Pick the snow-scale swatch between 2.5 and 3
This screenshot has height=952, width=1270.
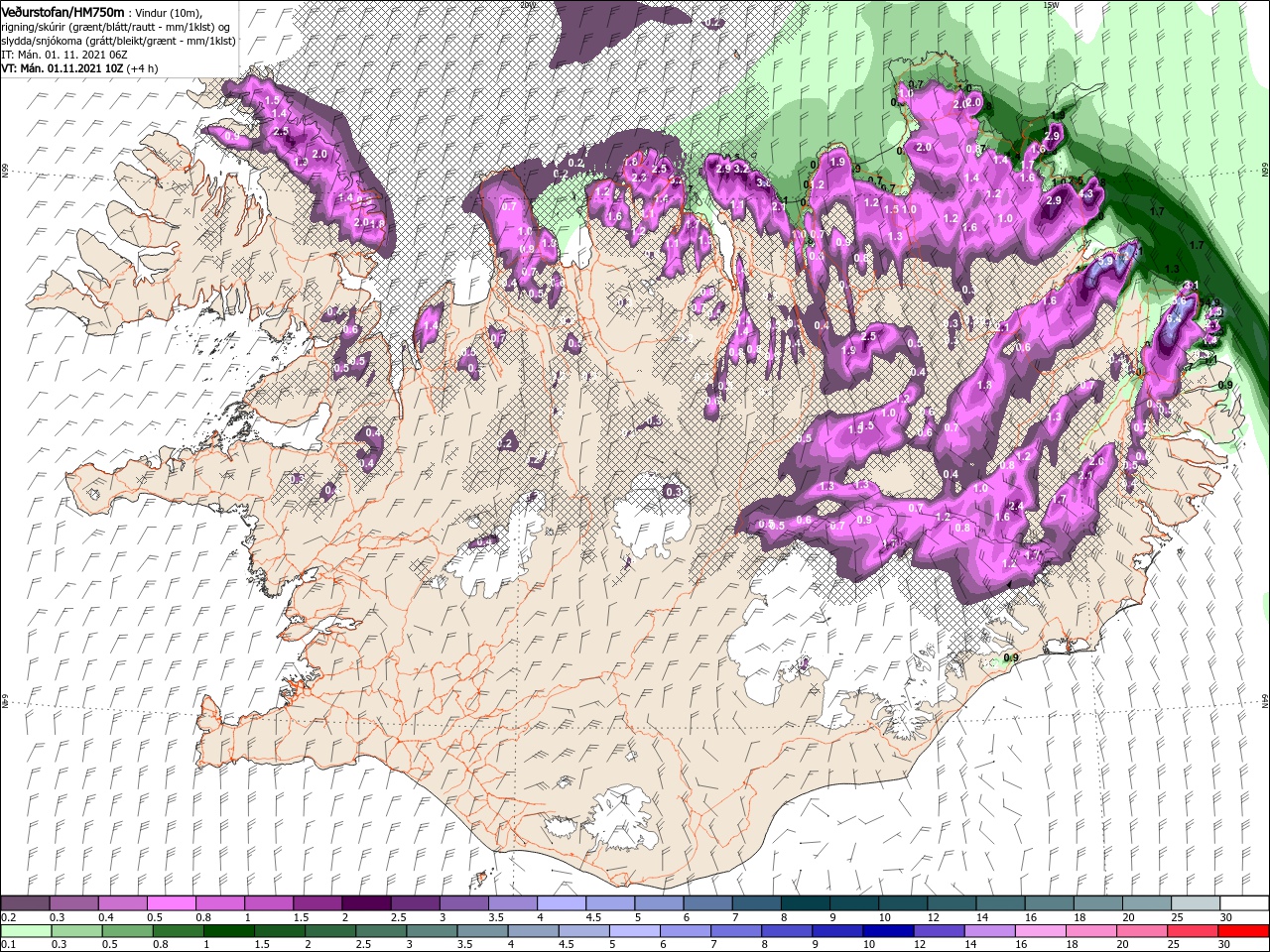click(x=414, y=902)
